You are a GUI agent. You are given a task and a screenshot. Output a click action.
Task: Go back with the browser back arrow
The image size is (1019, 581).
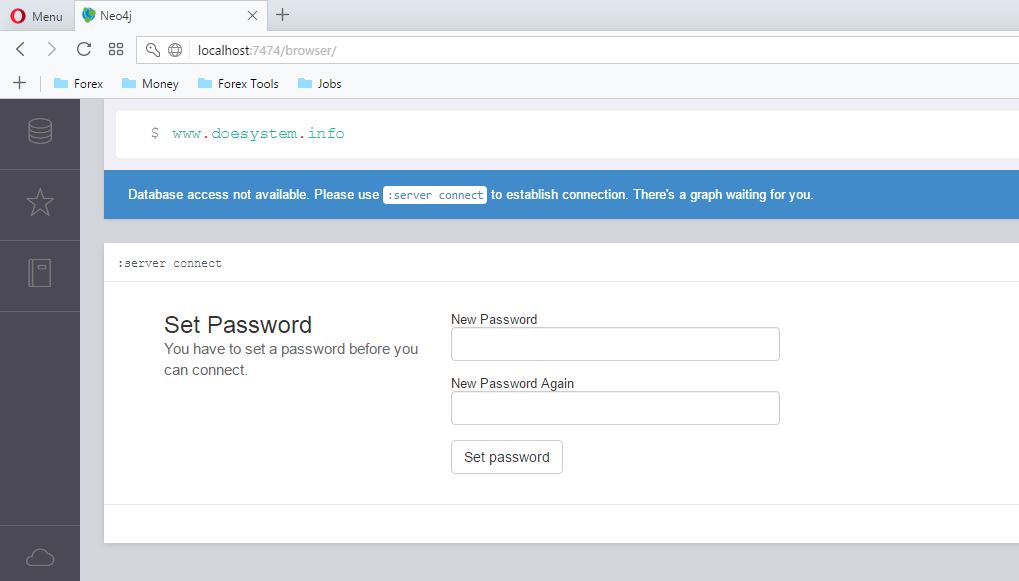pos(20,49)
